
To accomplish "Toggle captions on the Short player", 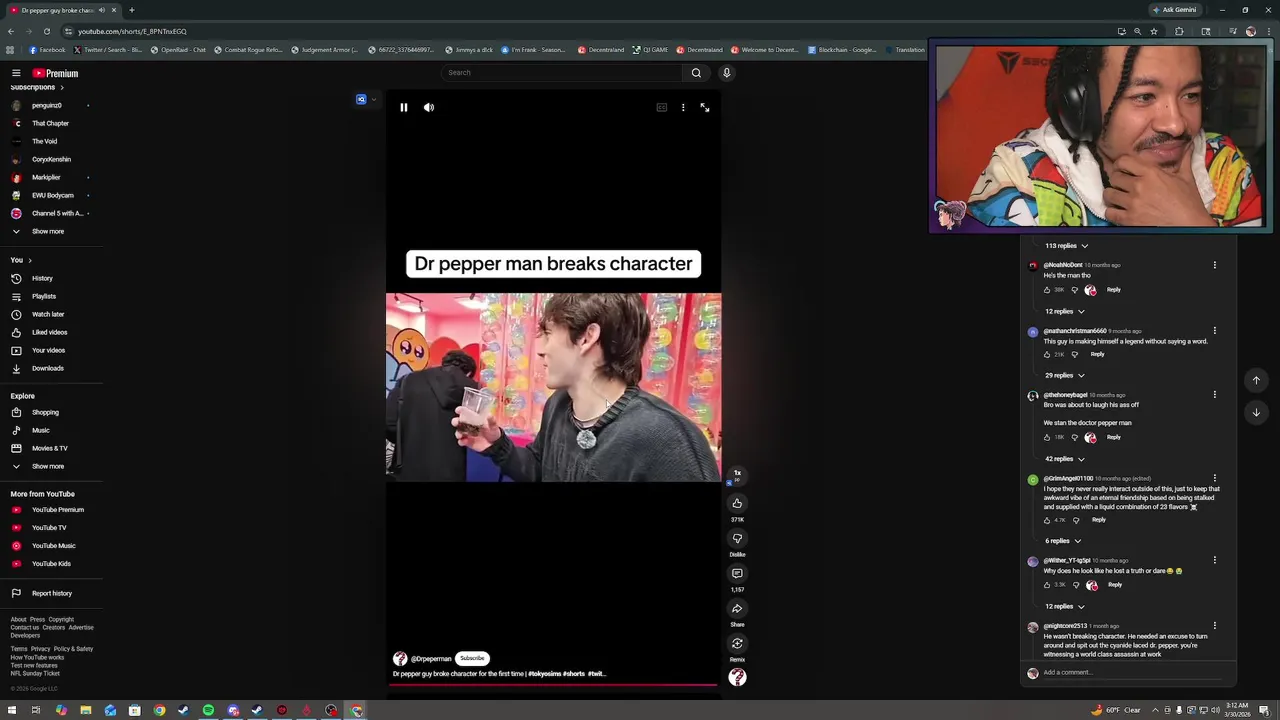I will [662, 107].
